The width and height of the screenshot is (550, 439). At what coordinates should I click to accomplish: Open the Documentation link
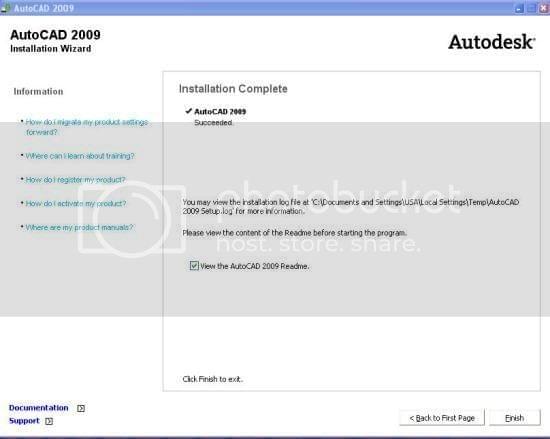coord(39,408)
